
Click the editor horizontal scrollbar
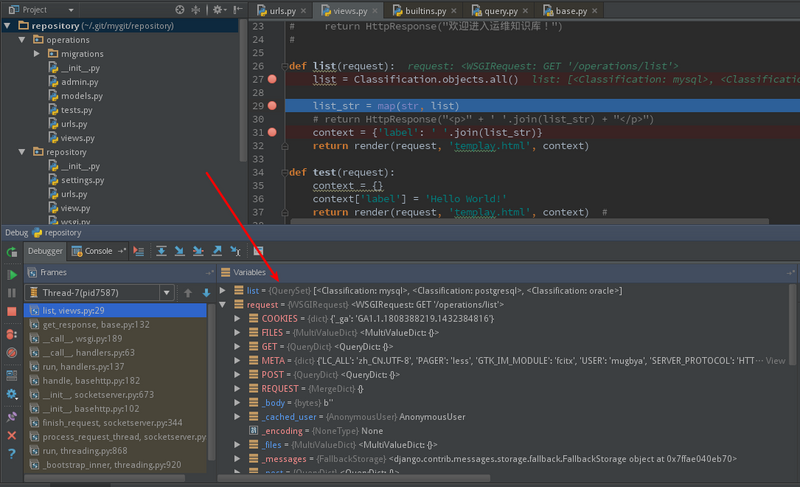click(529, 221)
